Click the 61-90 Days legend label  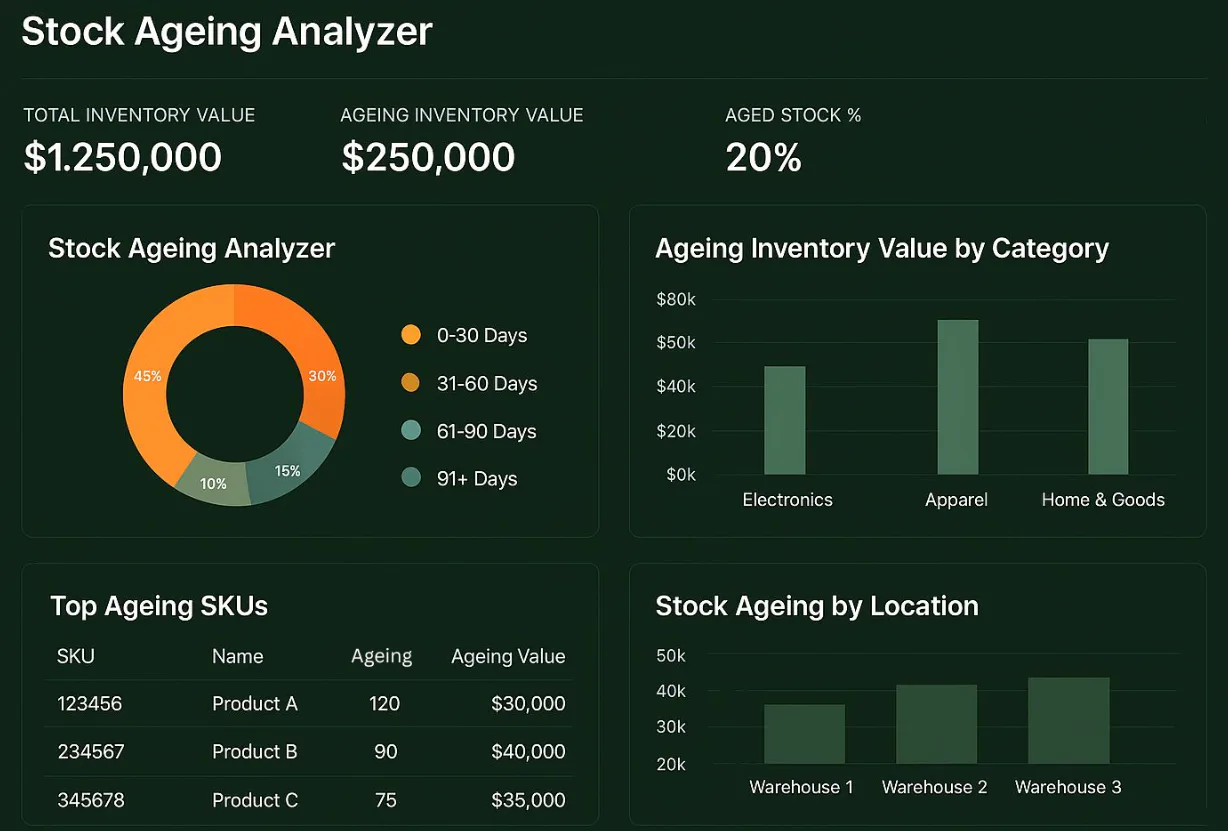point(487,431)
